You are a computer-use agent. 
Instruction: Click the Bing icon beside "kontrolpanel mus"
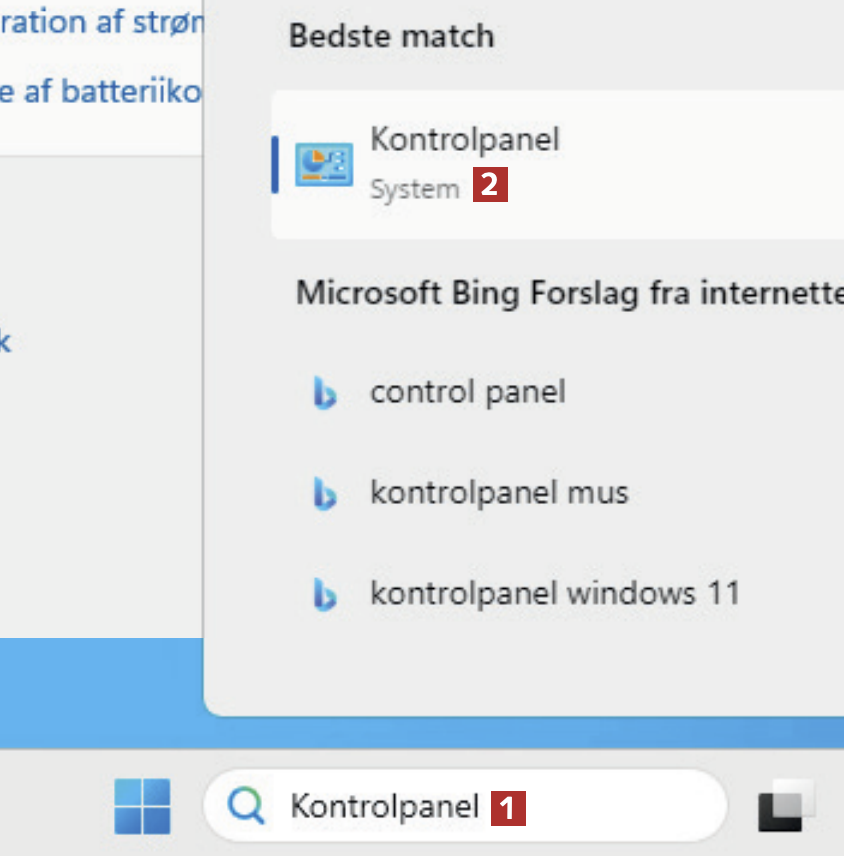point(324,494)
